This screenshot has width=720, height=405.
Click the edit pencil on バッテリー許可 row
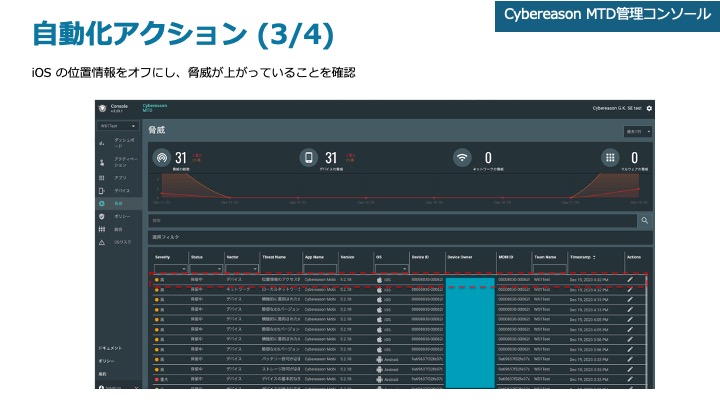(x=630, y=359)
